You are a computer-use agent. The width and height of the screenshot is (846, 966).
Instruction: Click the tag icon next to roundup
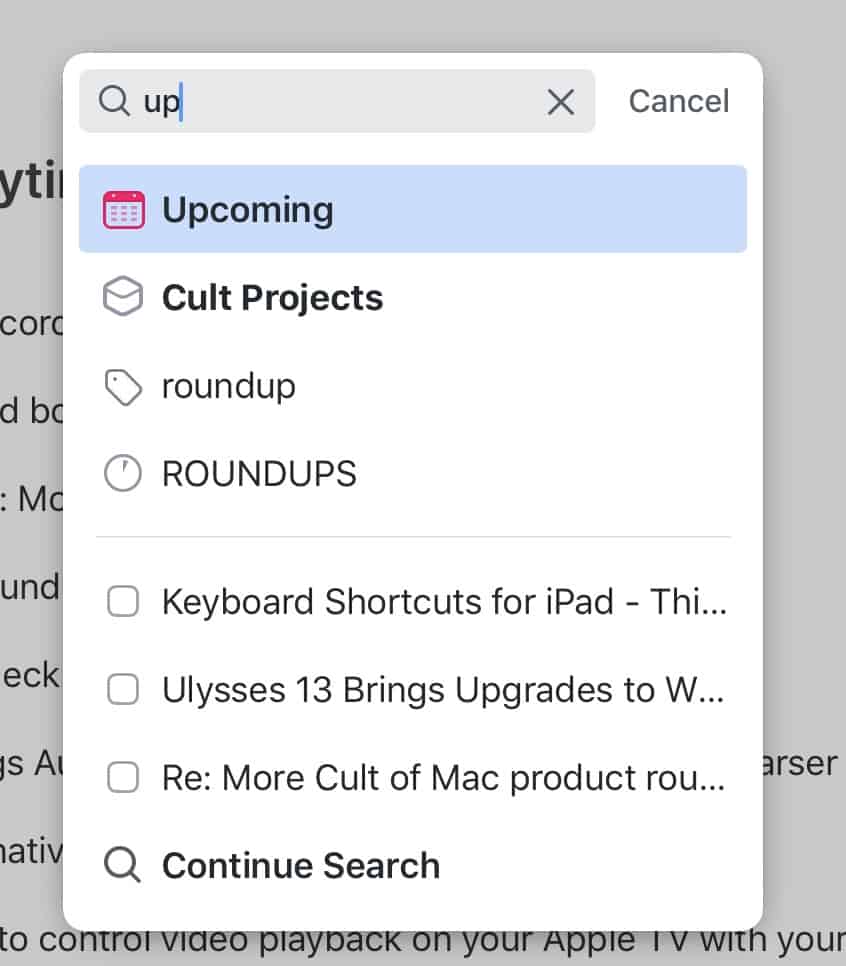point(122,385)
